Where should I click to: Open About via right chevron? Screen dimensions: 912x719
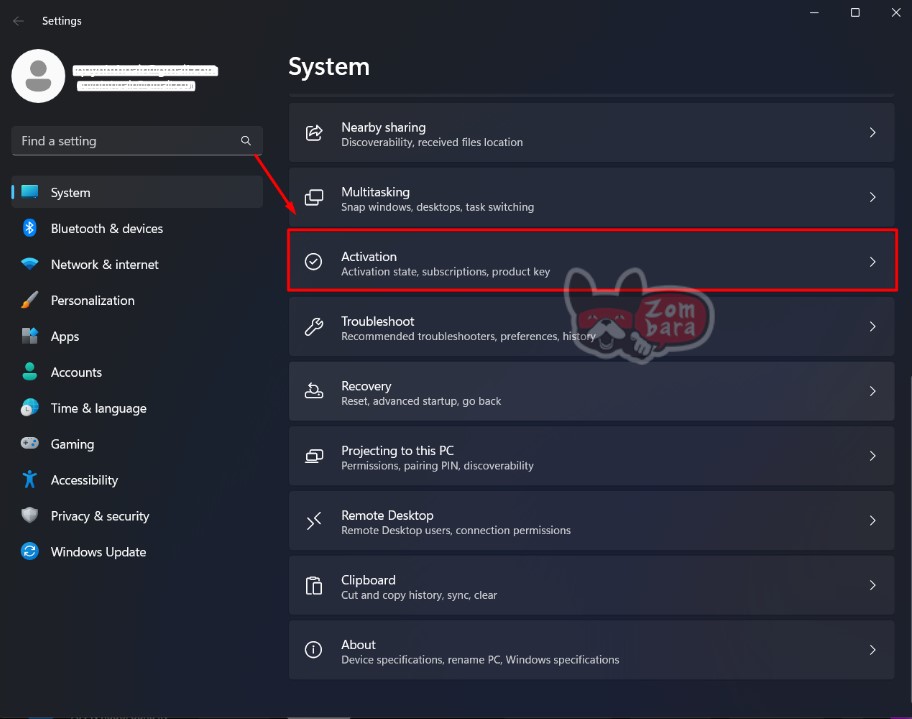click(872, 650)
